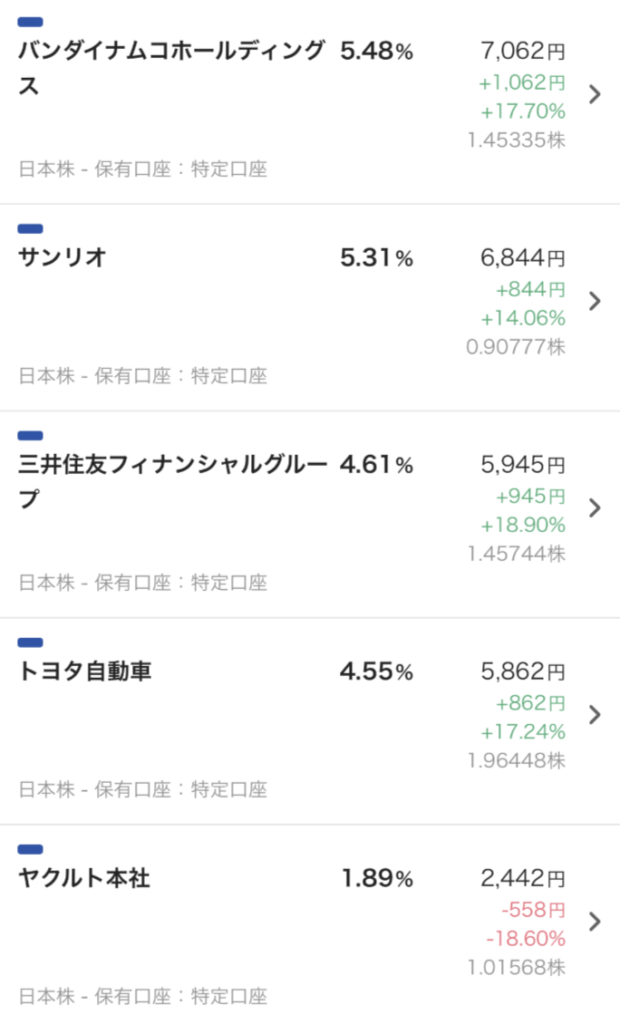
Task: Click the 7,062円 valuation amount
Action: pos(522,52)
